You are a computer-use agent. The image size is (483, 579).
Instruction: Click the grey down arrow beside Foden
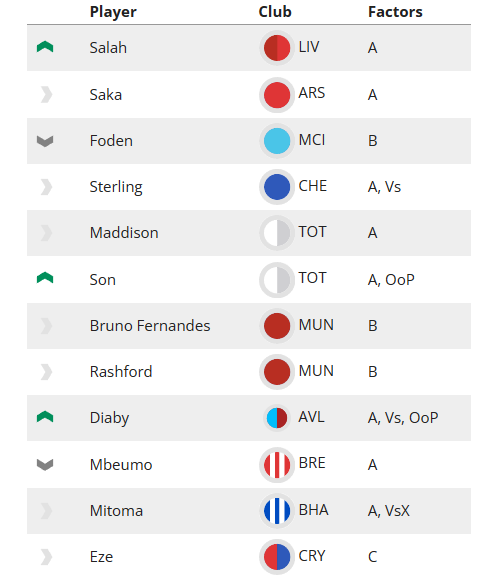[x=45, y=141]
